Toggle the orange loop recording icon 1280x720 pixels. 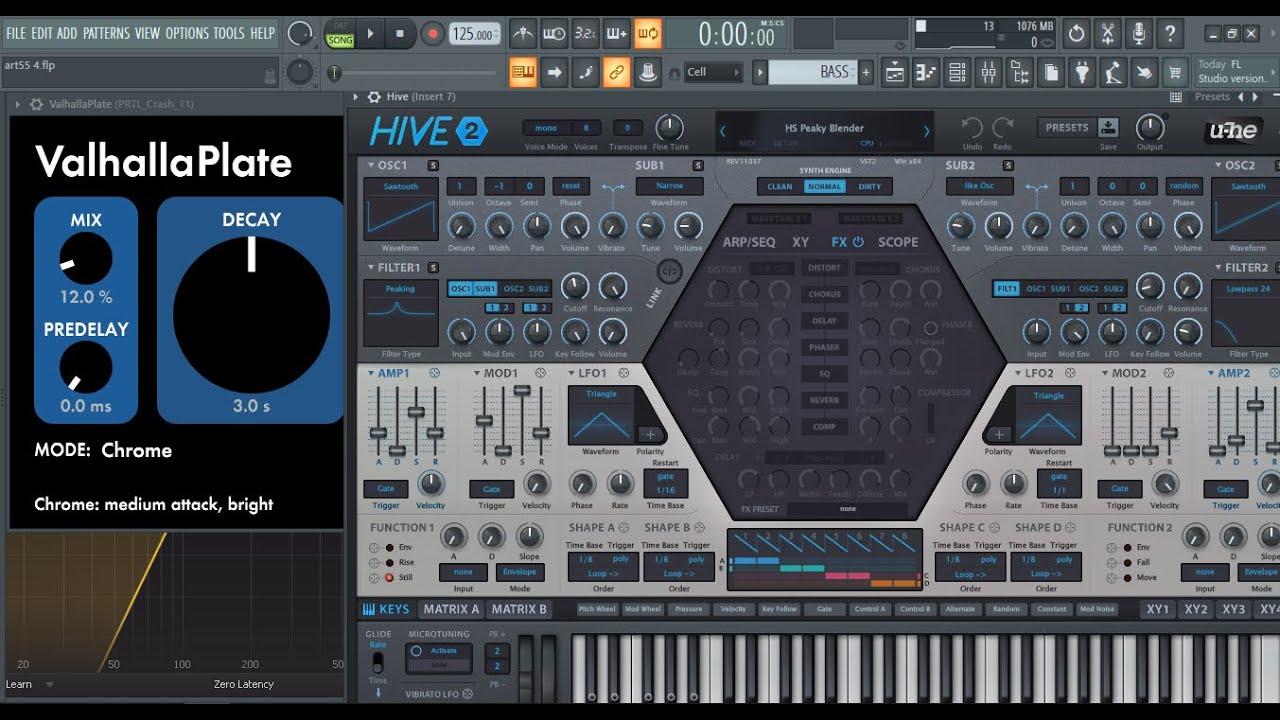coord(648,34)
